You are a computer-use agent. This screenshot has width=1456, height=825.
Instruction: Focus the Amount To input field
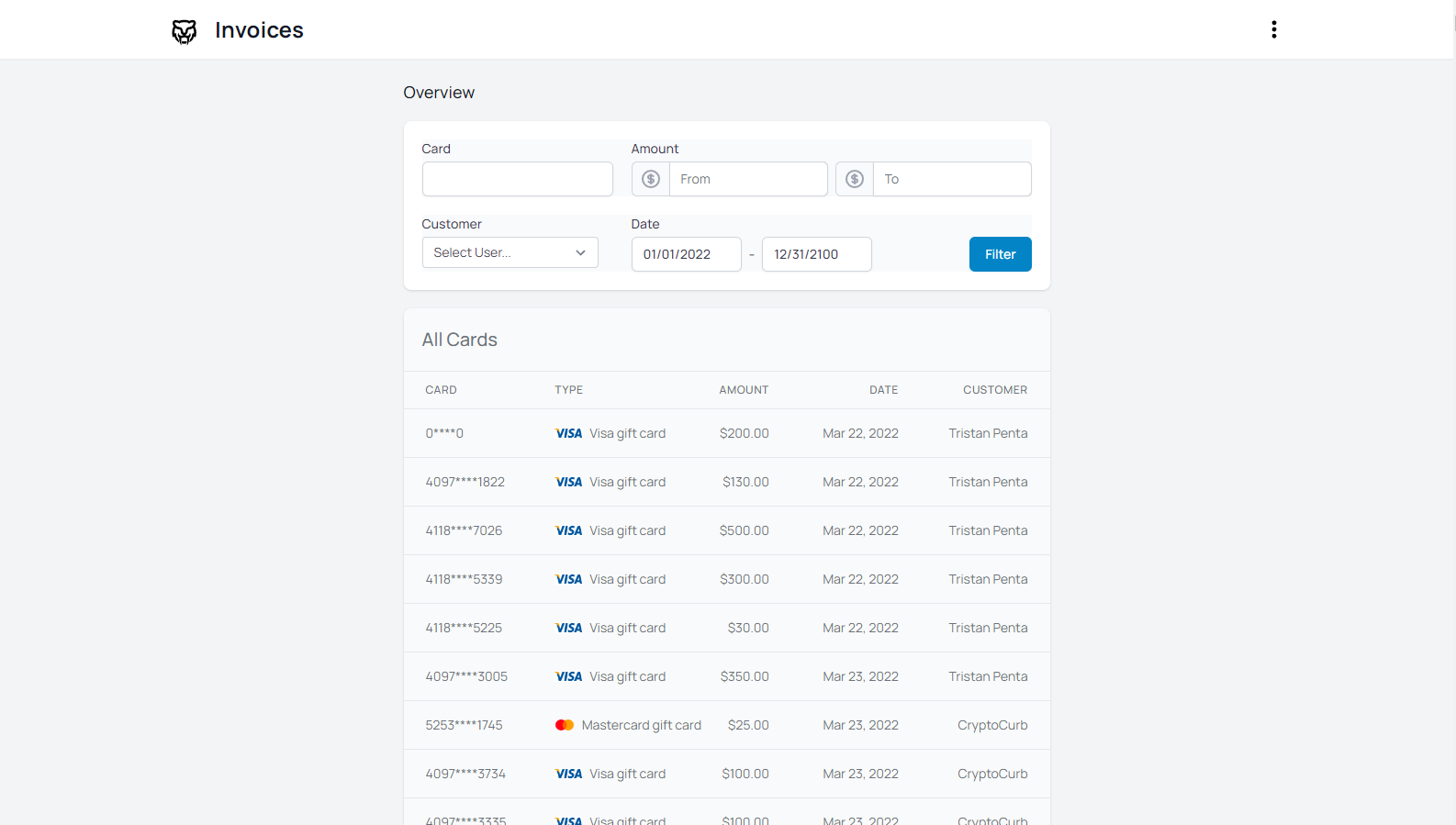952,179
